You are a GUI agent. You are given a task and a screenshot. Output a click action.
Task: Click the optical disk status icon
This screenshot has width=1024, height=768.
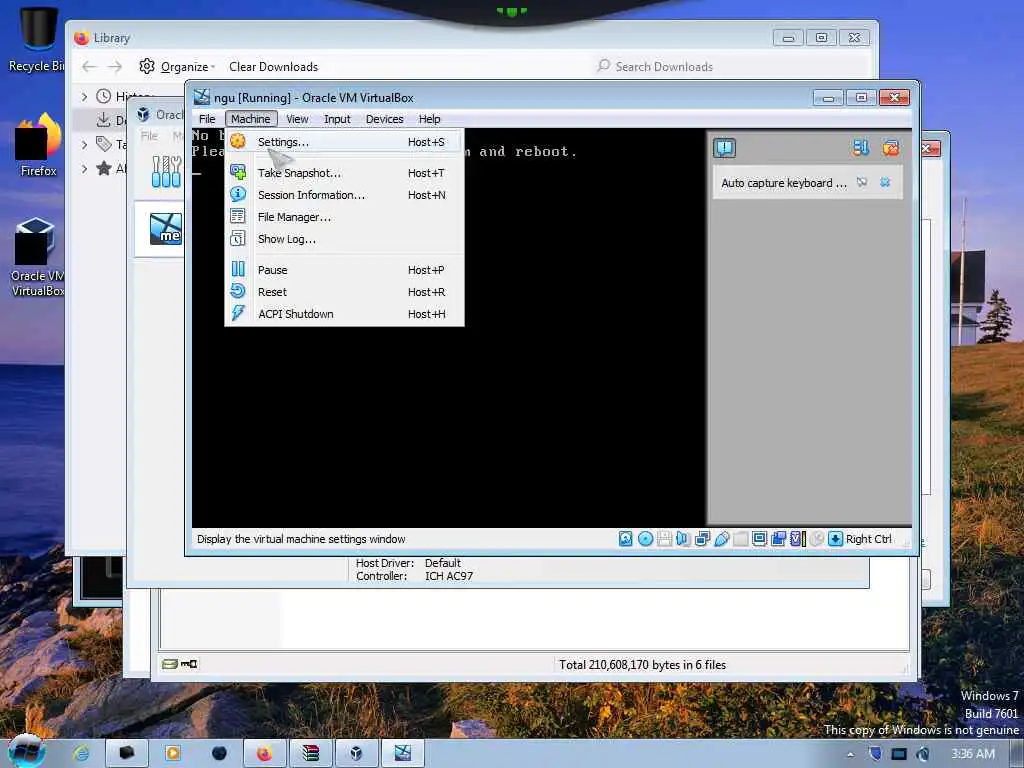pos(645,539)
